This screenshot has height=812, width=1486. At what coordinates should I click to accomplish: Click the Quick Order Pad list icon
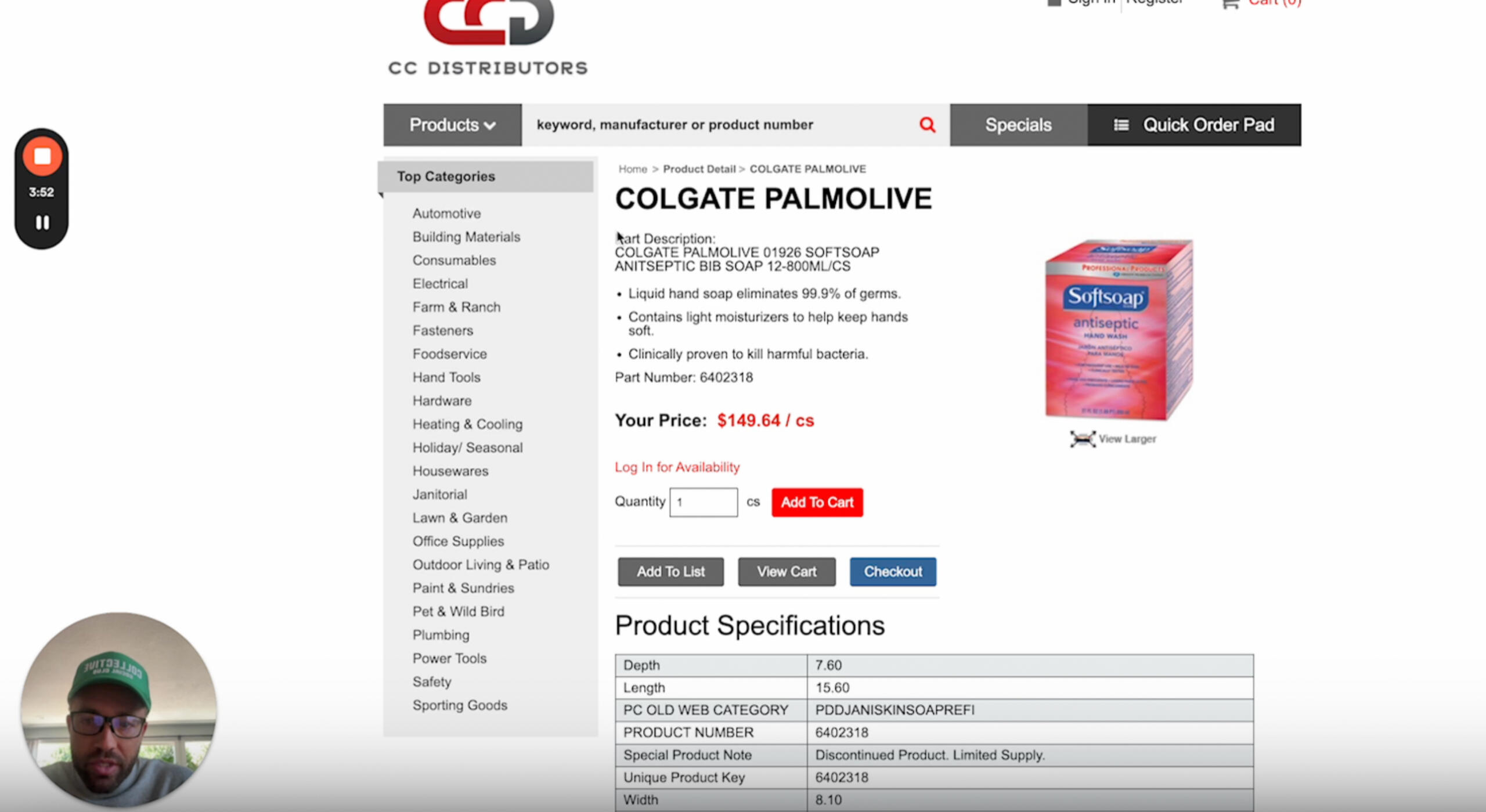click(x=1121, y=125)
